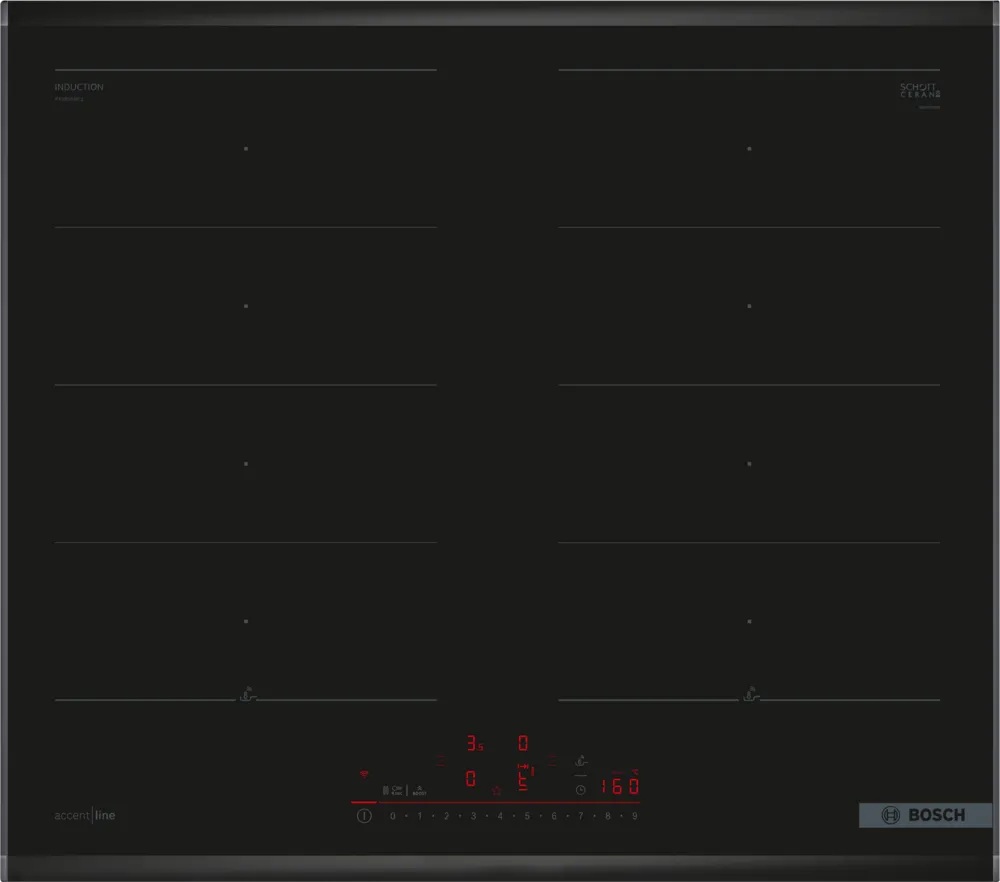
Task: Tap the main power on/off symbol
Action: pyautogui.click(x=364, y=816)
